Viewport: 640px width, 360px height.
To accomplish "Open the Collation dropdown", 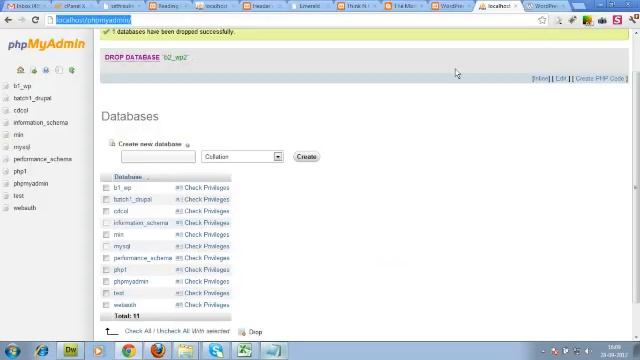I will click(x=242, y=157).
